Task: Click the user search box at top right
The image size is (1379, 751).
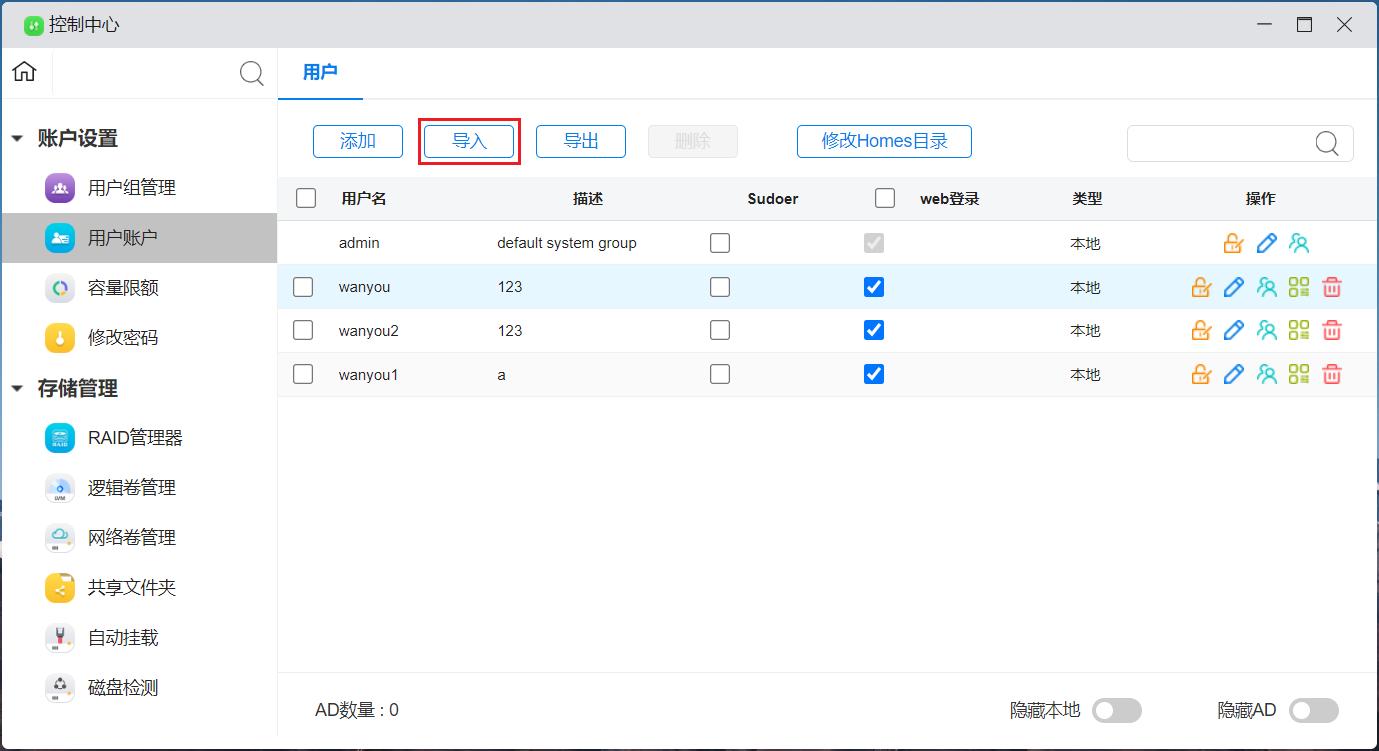Action: 1220,144
